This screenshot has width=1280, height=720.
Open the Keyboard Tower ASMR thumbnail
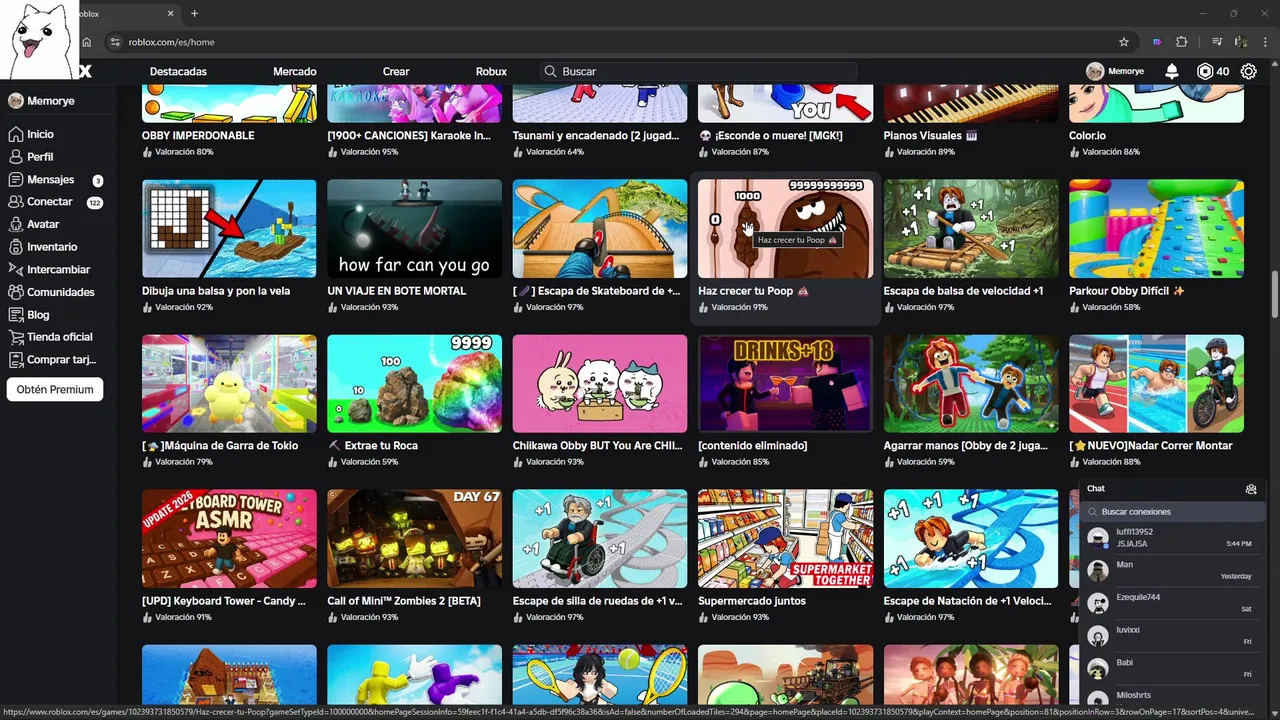(x=229, y=539)
